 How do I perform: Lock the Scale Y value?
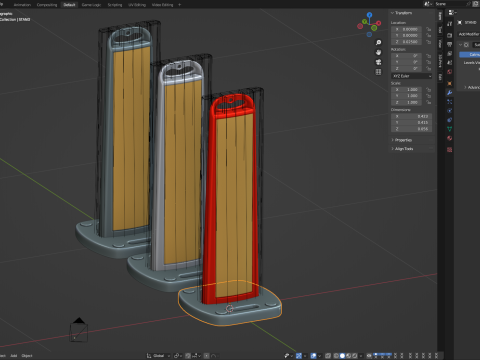coord(429,96)
